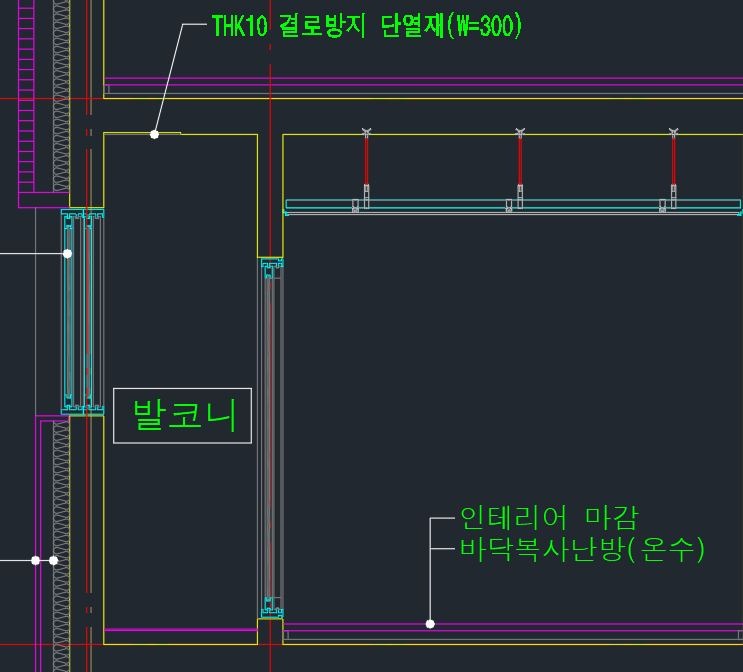Select magenta brick hatch at the top left

point(27,100)
